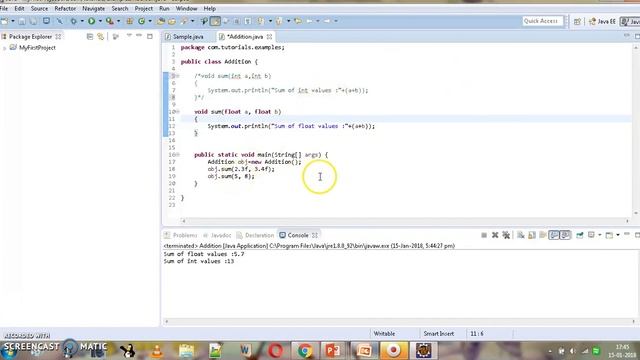Screen dimensions: 640x360
Task: Click the Quick Access search field
Action: (x=542, y=21)
